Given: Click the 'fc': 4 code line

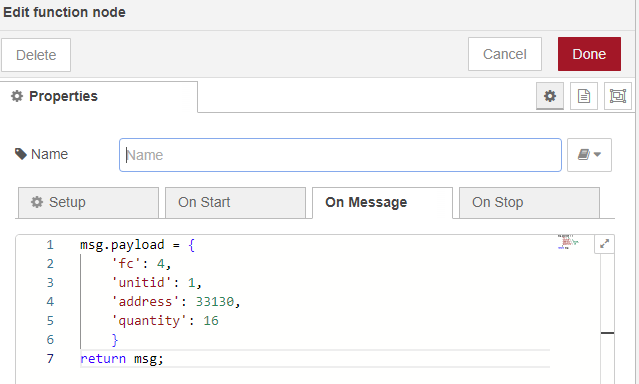Looking at the screenshot, I should [141, 264].
